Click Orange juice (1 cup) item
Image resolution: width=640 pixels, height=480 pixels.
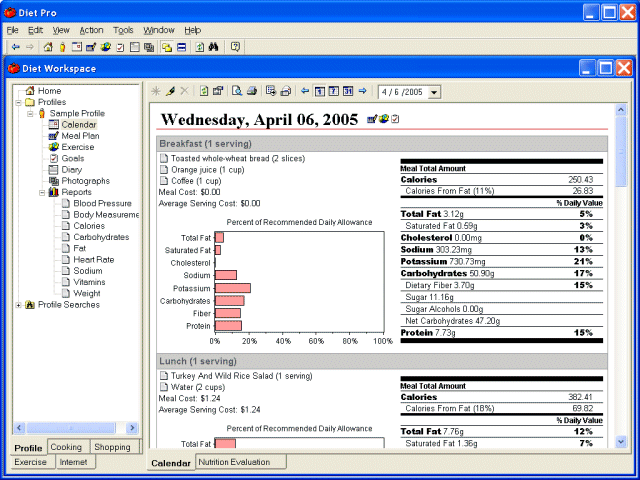click(207, 170)
